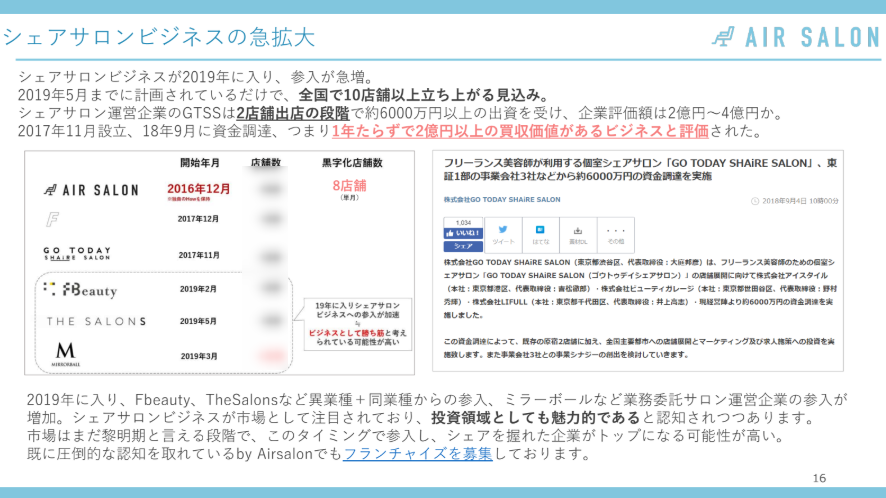Click the clock icon beside article date
The image size is (886, 498).
tap(755, 201)
